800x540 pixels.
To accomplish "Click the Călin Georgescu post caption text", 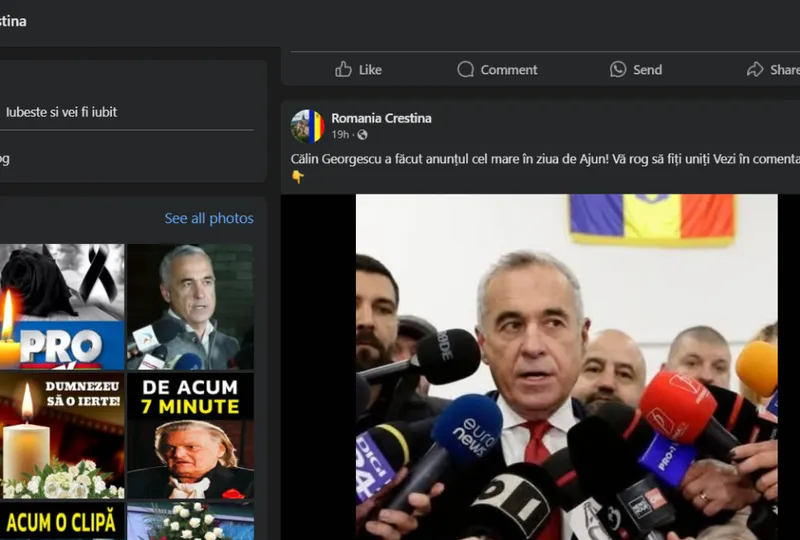I will pyautogui.click(x=540, y=159).
